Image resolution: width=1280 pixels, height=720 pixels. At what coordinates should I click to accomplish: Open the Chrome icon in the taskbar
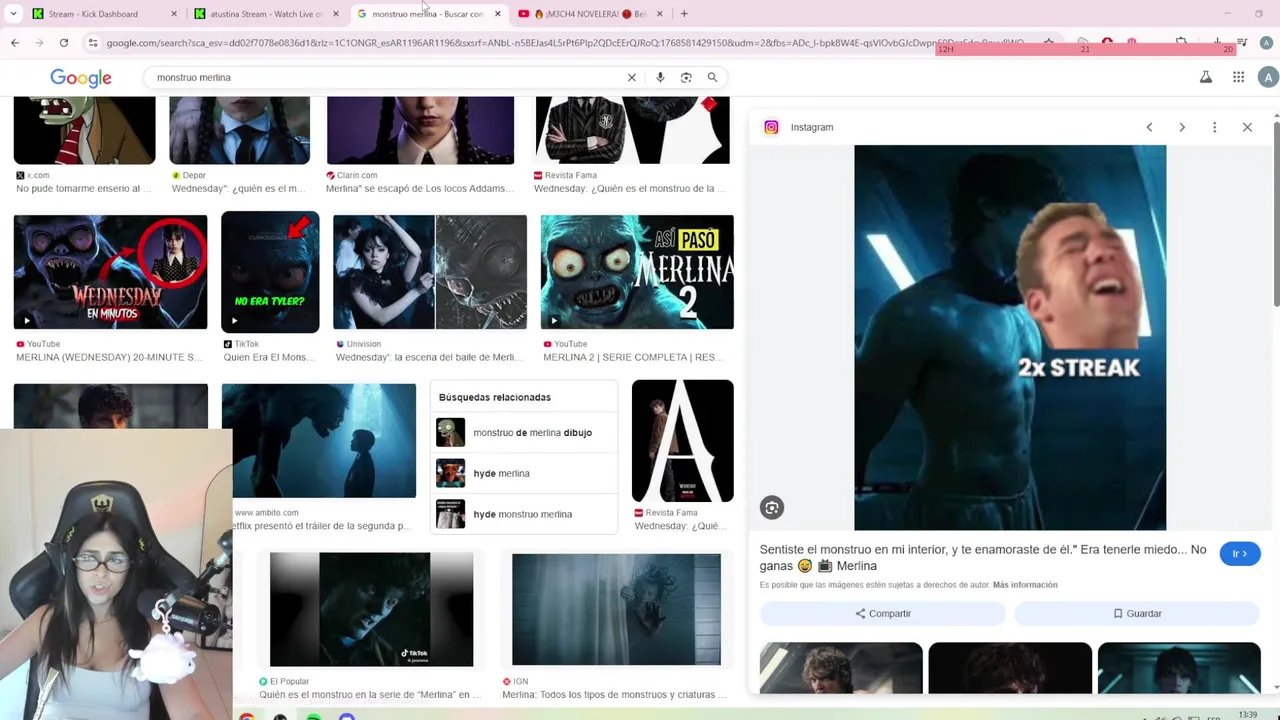[x=246, y=716]
